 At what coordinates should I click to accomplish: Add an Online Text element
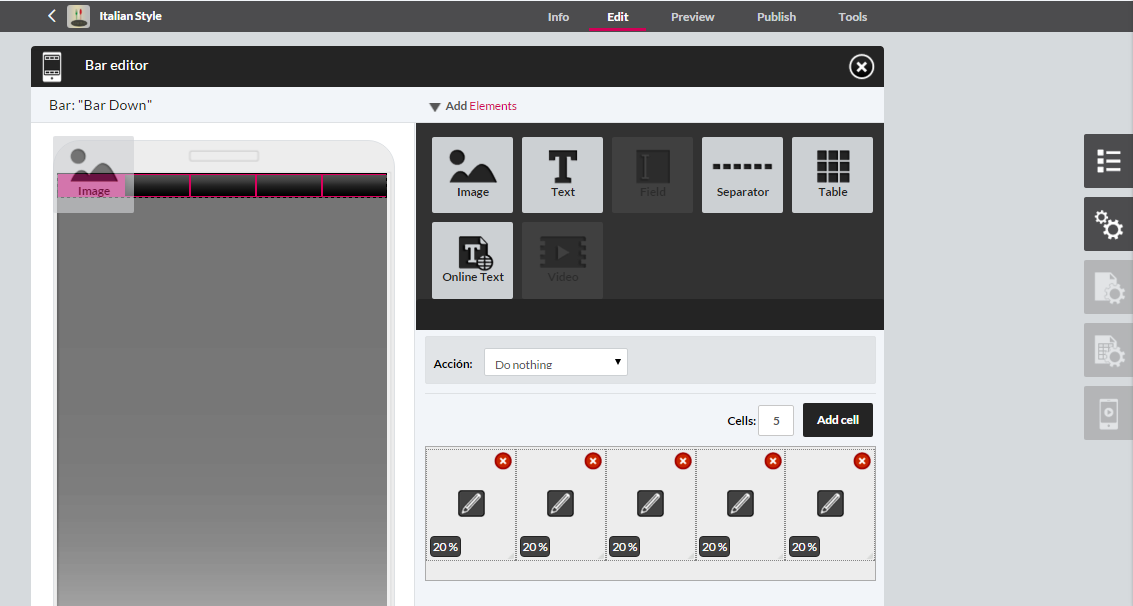473,260
